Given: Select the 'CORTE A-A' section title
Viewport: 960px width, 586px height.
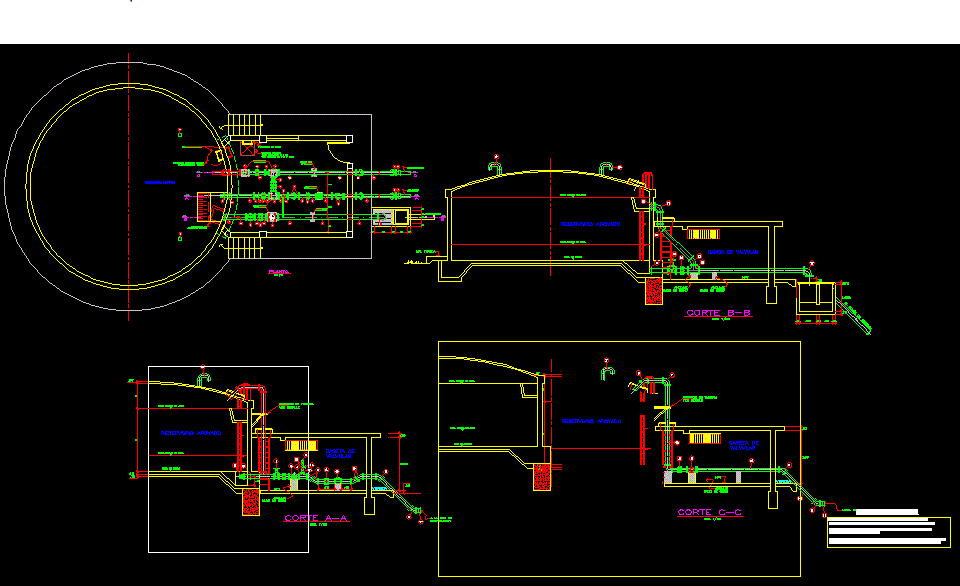Looking at the screenshot, I should pyautogui.click(x=316, y=518).
